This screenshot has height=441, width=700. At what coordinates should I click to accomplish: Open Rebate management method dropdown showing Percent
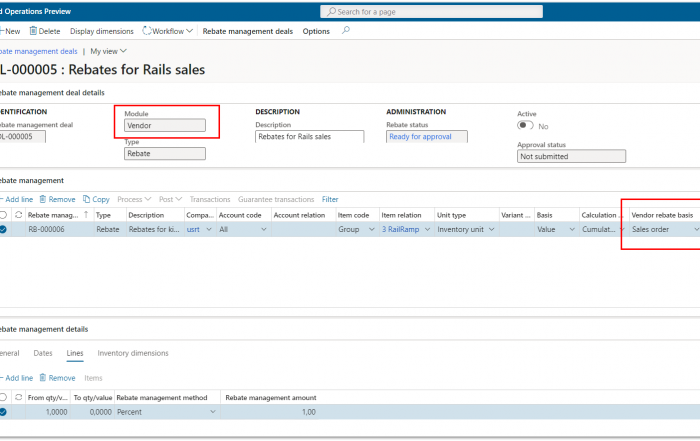coord(213,412)
